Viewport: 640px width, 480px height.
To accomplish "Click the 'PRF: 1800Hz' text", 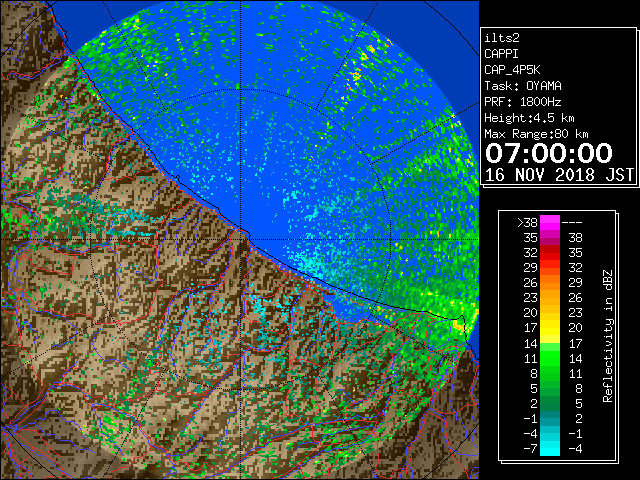I will coord(523,102).
